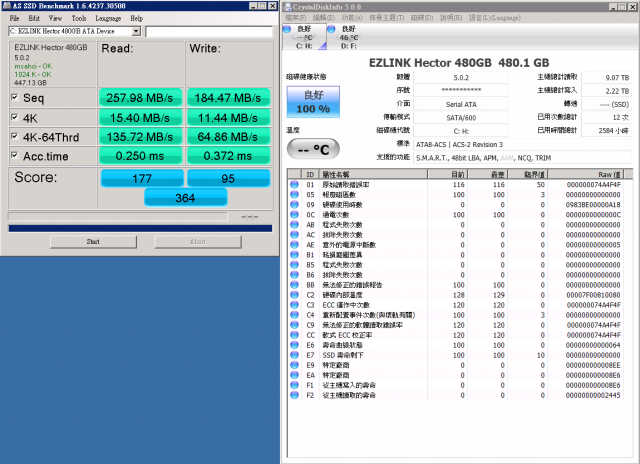Toggle the Seq test checkbox
640x464 pixels.
click(14, 97)
